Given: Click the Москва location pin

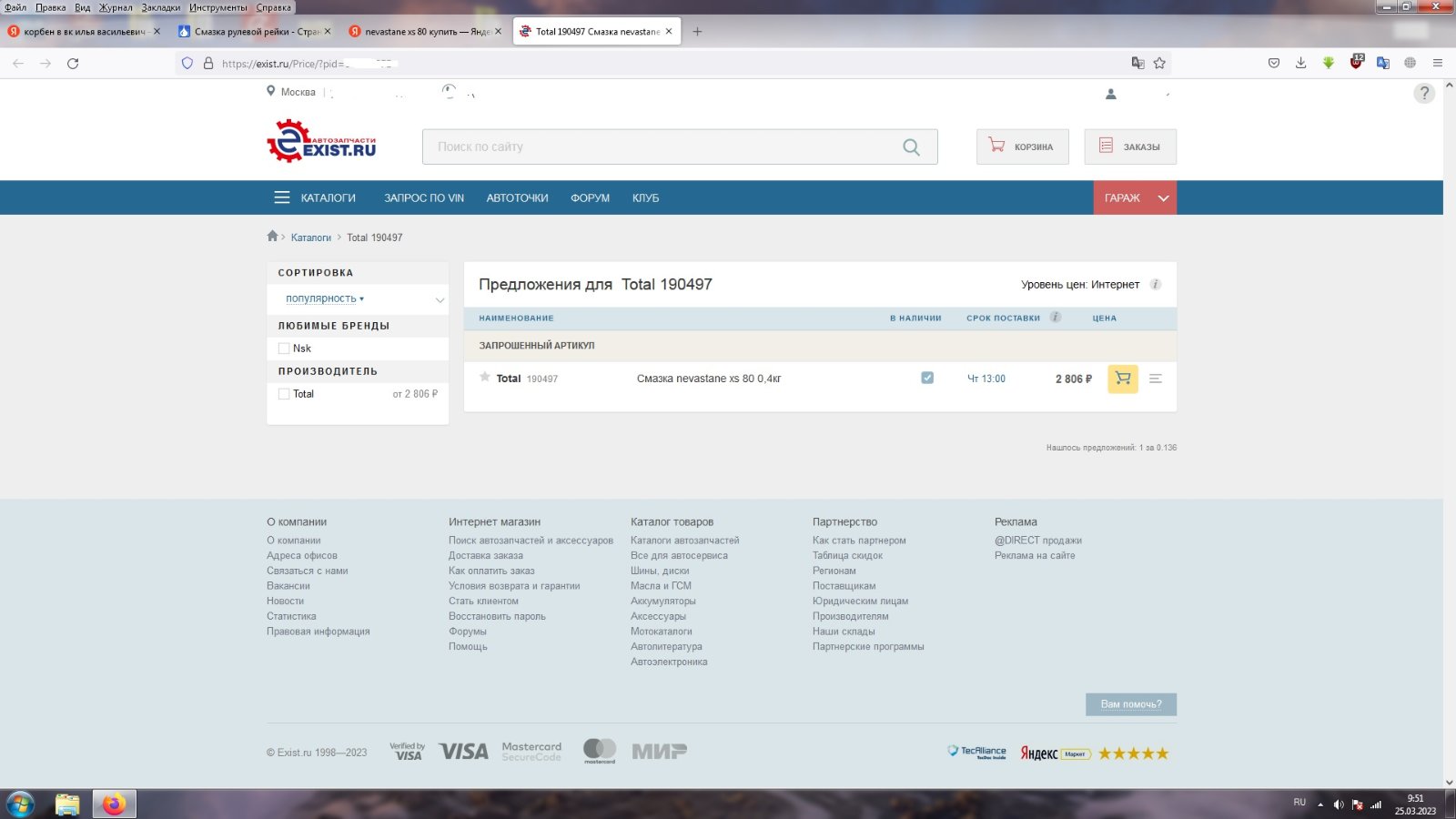Looking at the screenshot, I should click(270, 91).
